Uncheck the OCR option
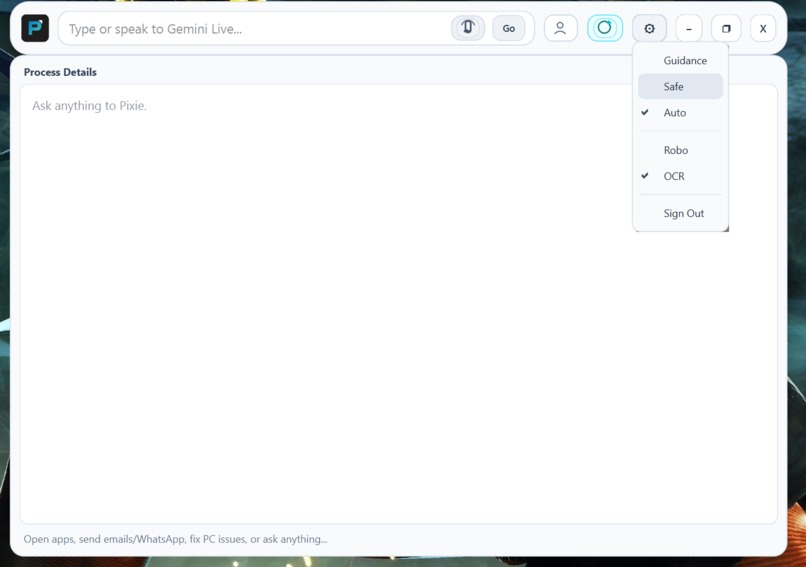The height and width of the screenshot is (567, 806). pos(680,176)
